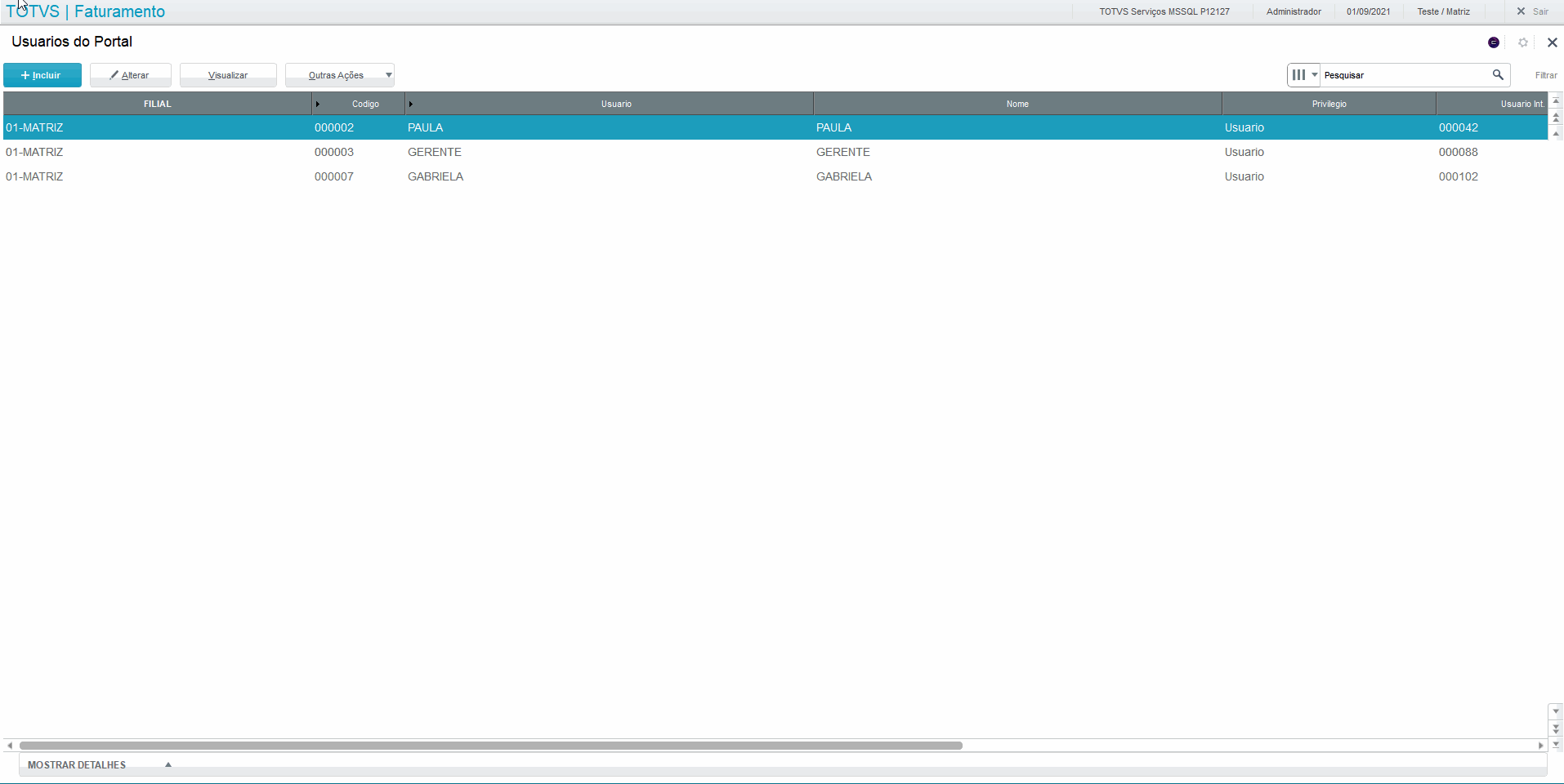Click the Usuario column header
Image resolution: width=1564 pixels, height=784 pixels.
(616, 104)
